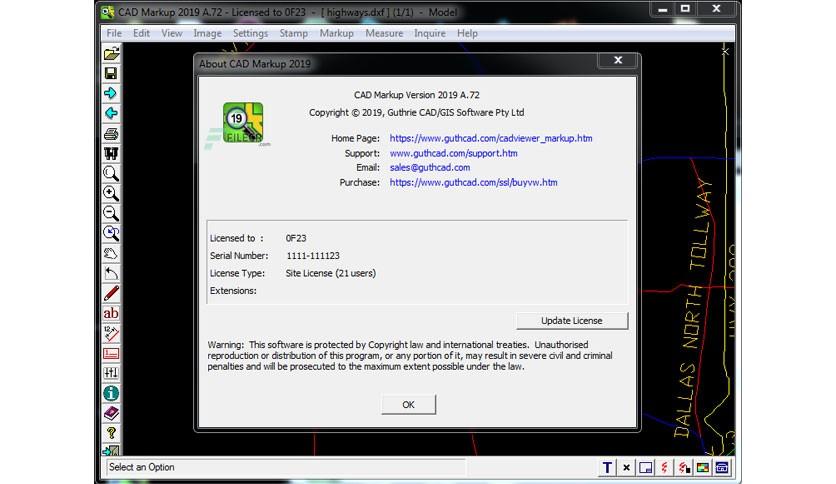
Task: Open the www.guthcad.com/support.htm link
Action: 453,153
